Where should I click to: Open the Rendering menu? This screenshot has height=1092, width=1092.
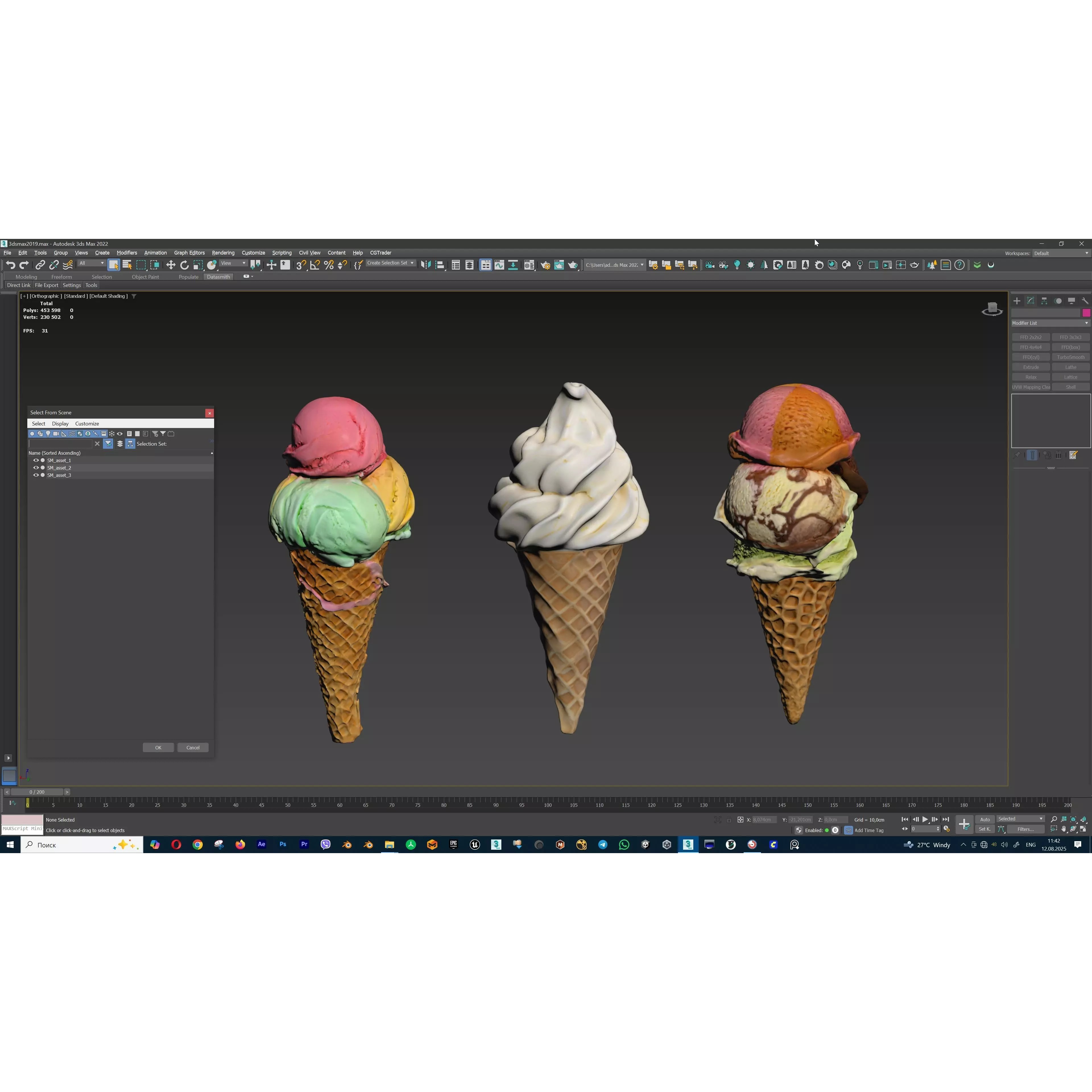tap(223, 253)
